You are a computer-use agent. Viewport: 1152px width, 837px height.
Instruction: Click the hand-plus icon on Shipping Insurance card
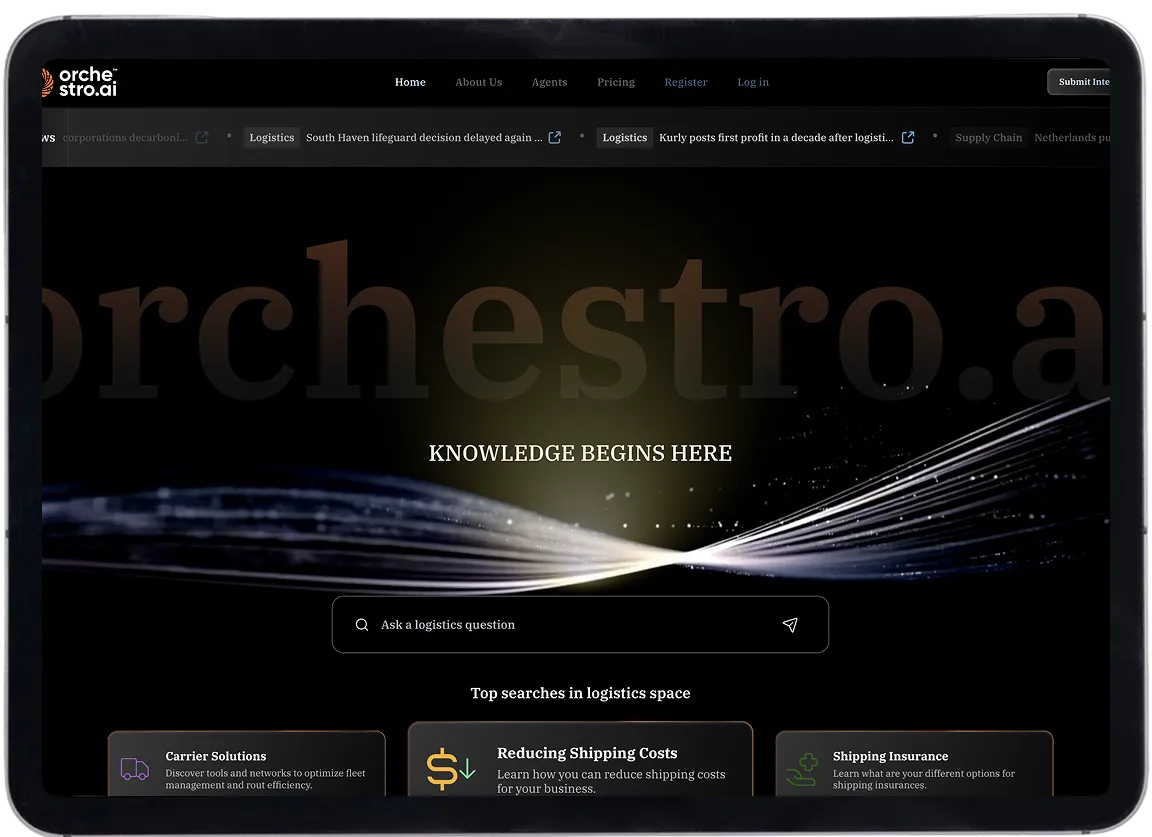click(800, 770)
